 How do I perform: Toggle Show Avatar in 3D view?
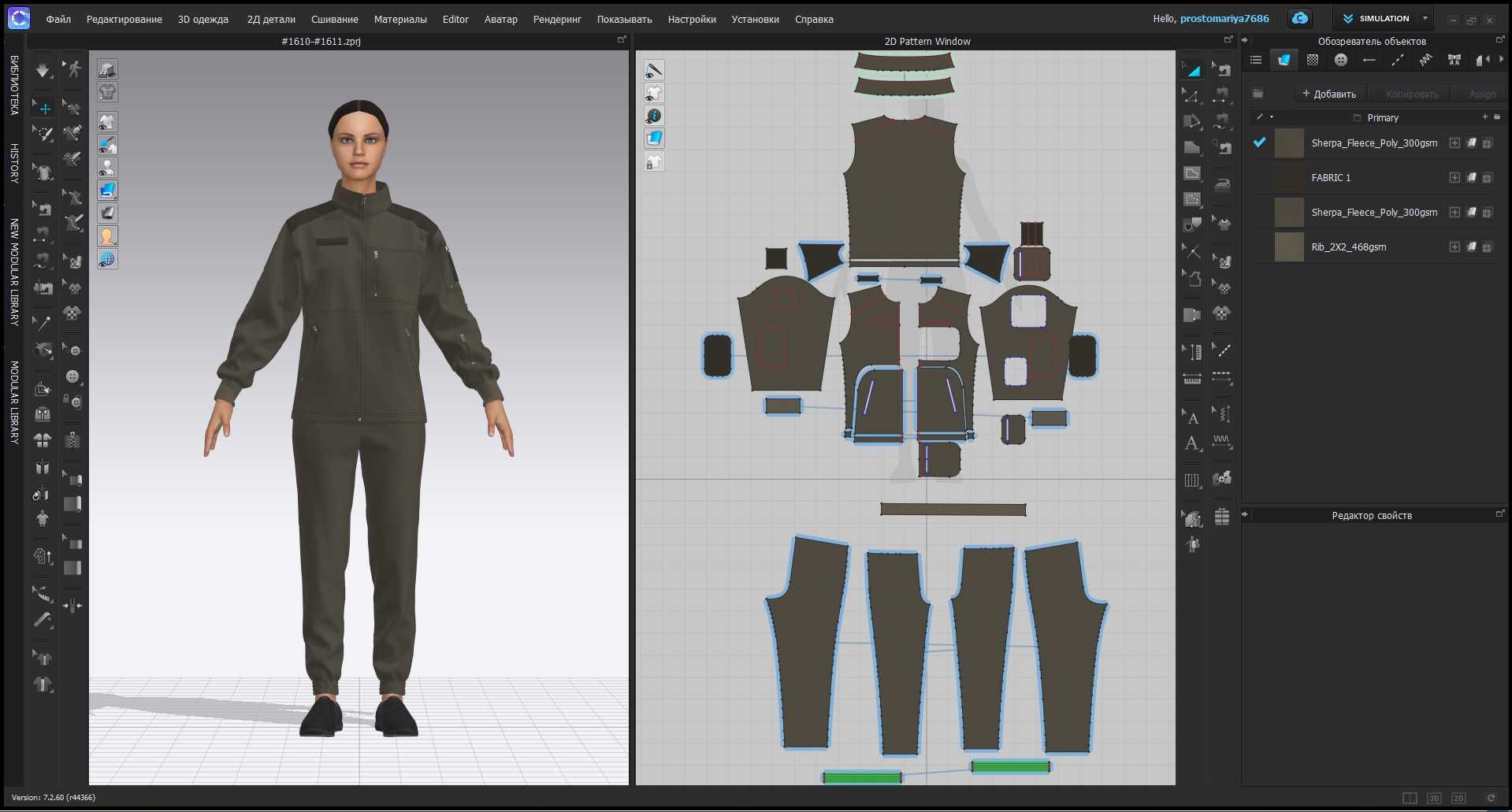(x=107, y=169)
